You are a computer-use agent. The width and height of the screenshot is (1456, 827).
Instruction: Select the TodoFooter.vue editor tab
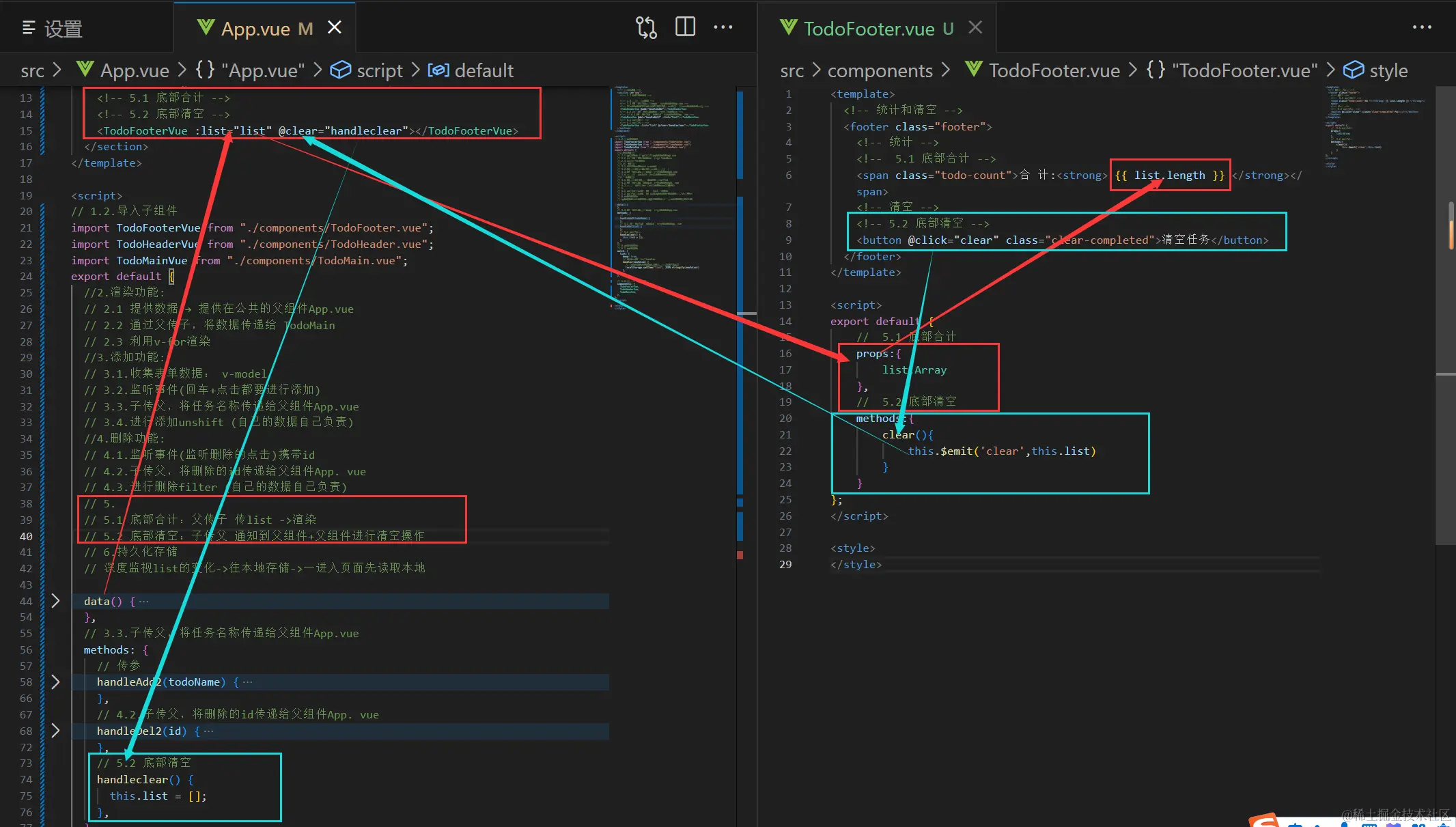[x=878, y=28]
